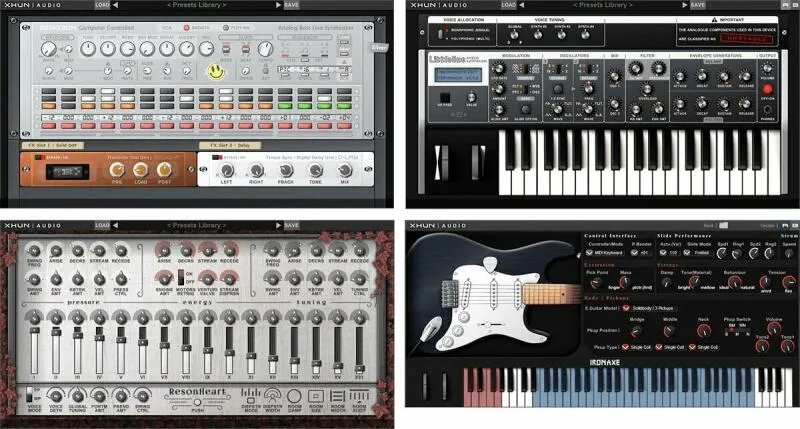
Task: Click the fader handle on ResonHeart channel I
Action: pos(34,331)
